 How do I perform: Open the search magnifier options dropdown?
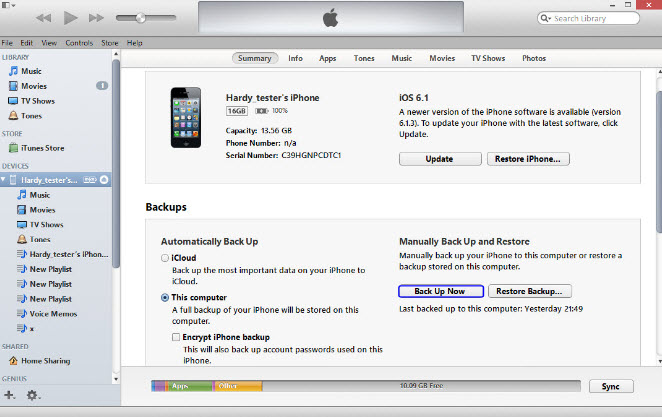545,18
